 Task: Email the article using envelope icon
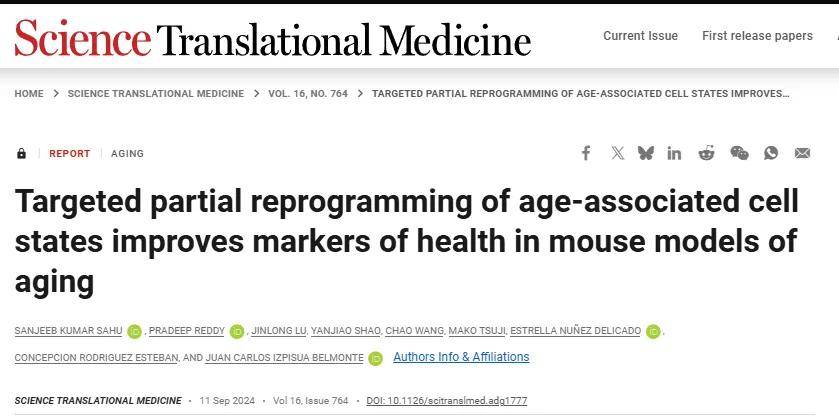(x=802, y=154)
